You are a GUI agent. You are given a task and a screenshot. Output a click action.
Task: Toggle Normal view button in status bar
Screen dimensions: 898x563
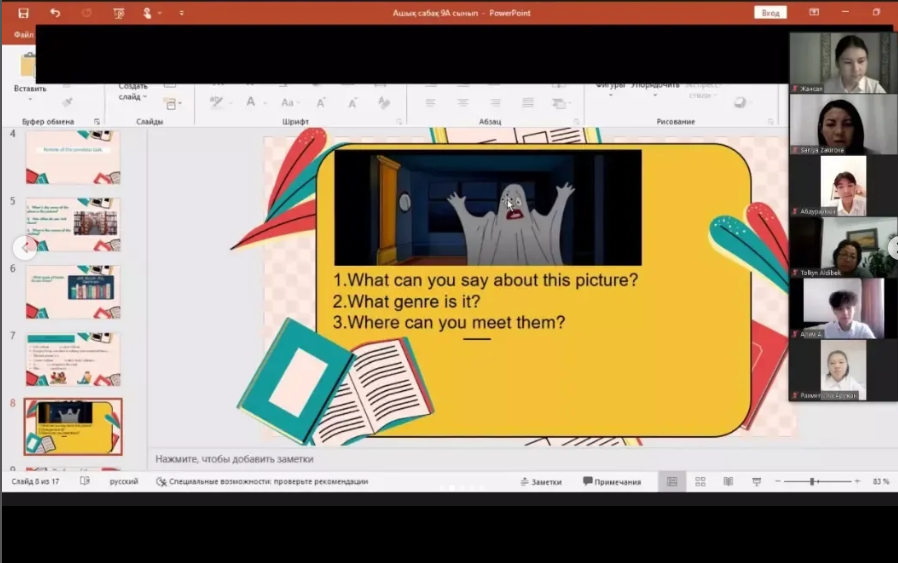click(672, 482)
